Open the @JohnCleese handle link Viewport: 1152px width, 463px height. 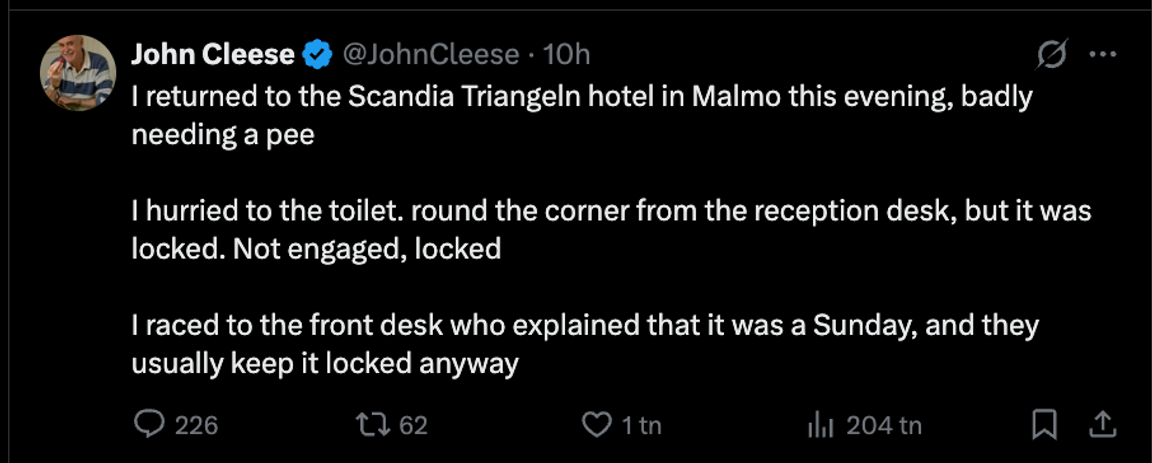click(431, 56)
